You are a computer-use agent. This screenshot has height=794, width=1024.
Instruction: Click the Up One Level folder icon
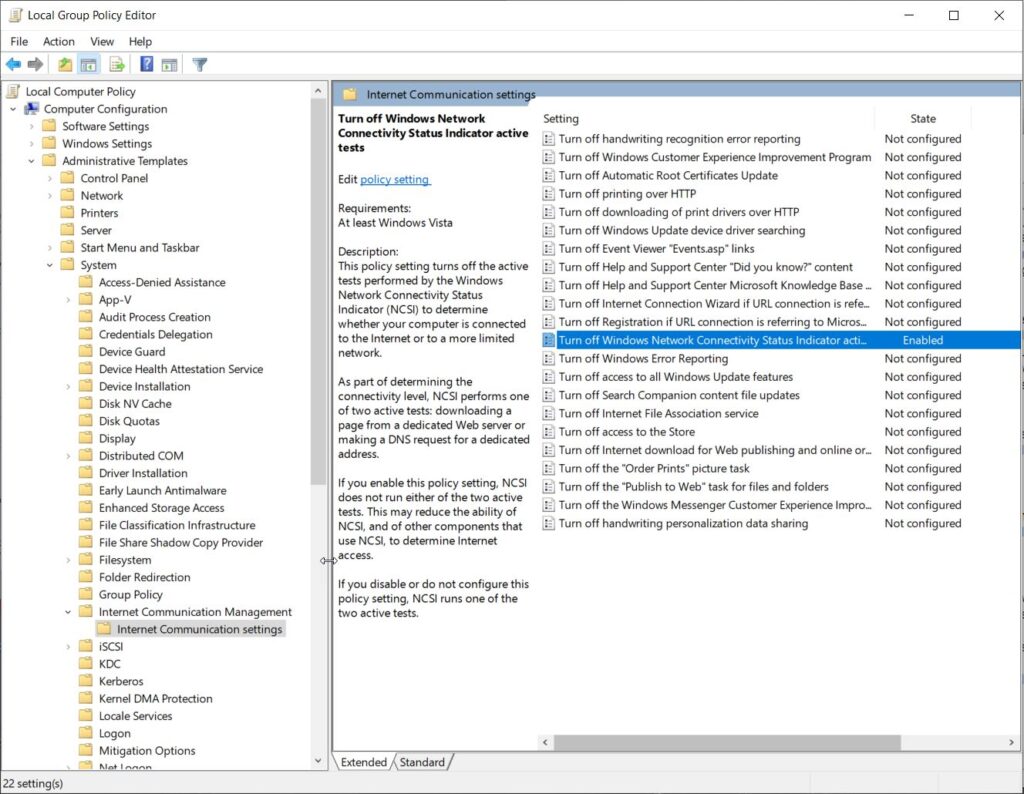[65, 65]
